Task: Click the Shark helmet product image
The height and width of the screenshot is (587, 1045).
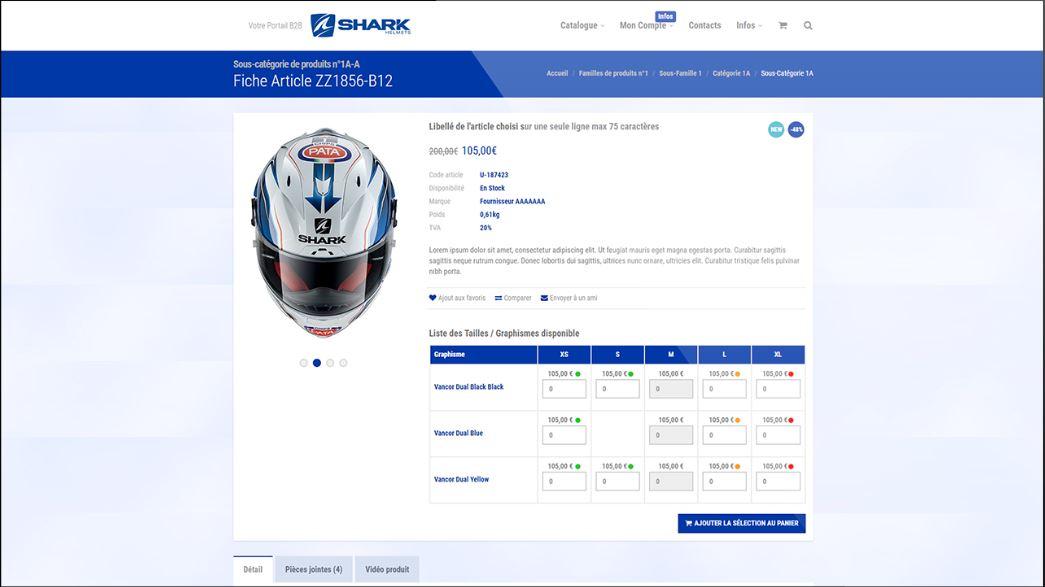Action: [323, 233]
